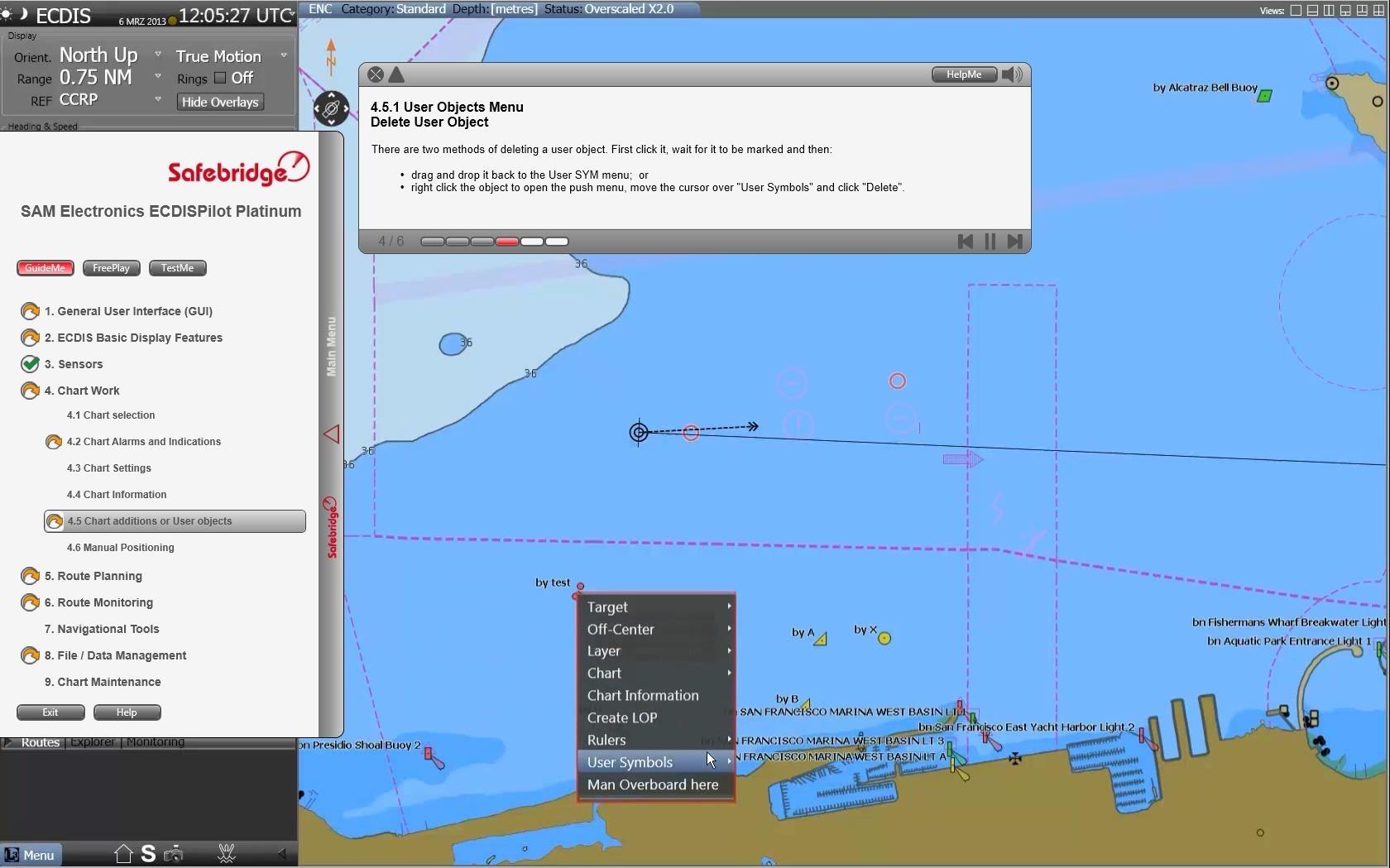
Task: Toggle the Safebridge logo circle beside '4. Chart Work'
Action: click(x=30, y=390)
